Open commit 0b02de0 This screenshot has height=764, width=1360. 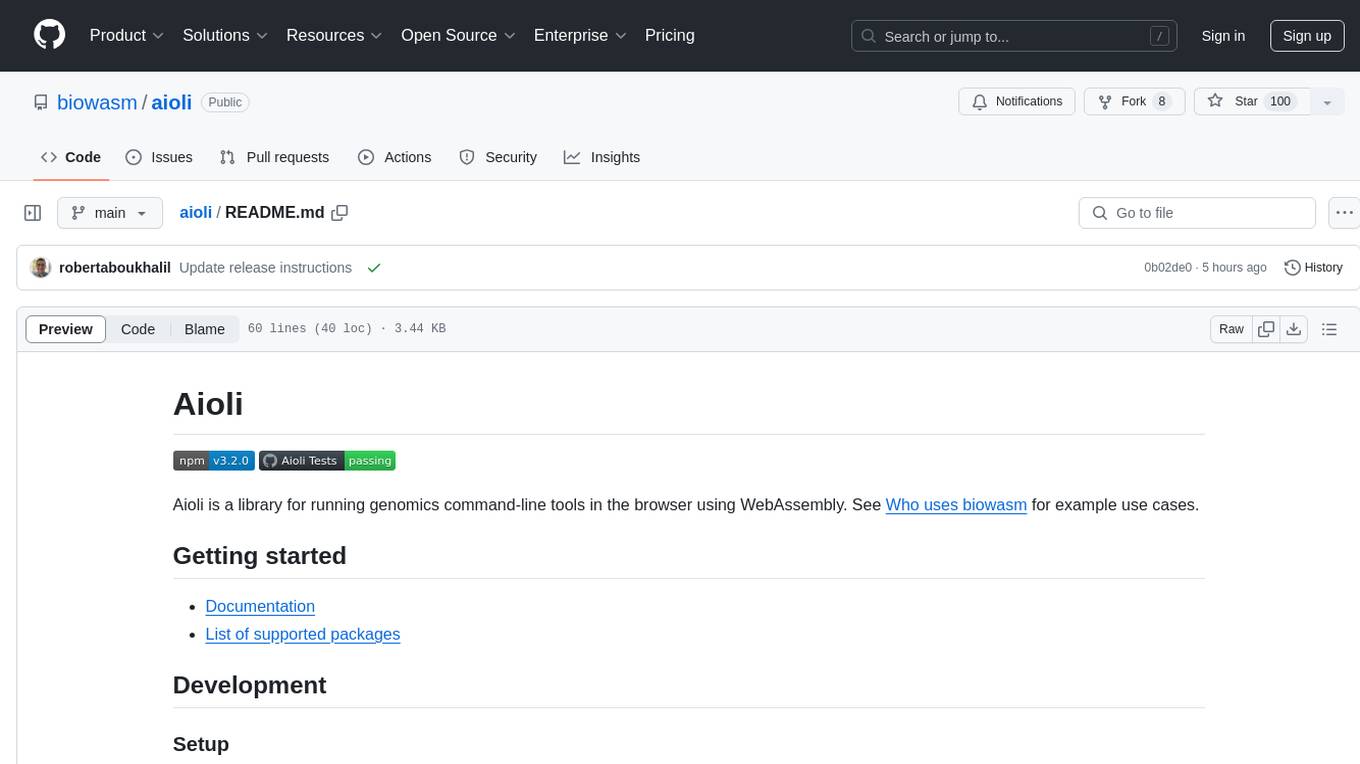(x=1168, y=268)
